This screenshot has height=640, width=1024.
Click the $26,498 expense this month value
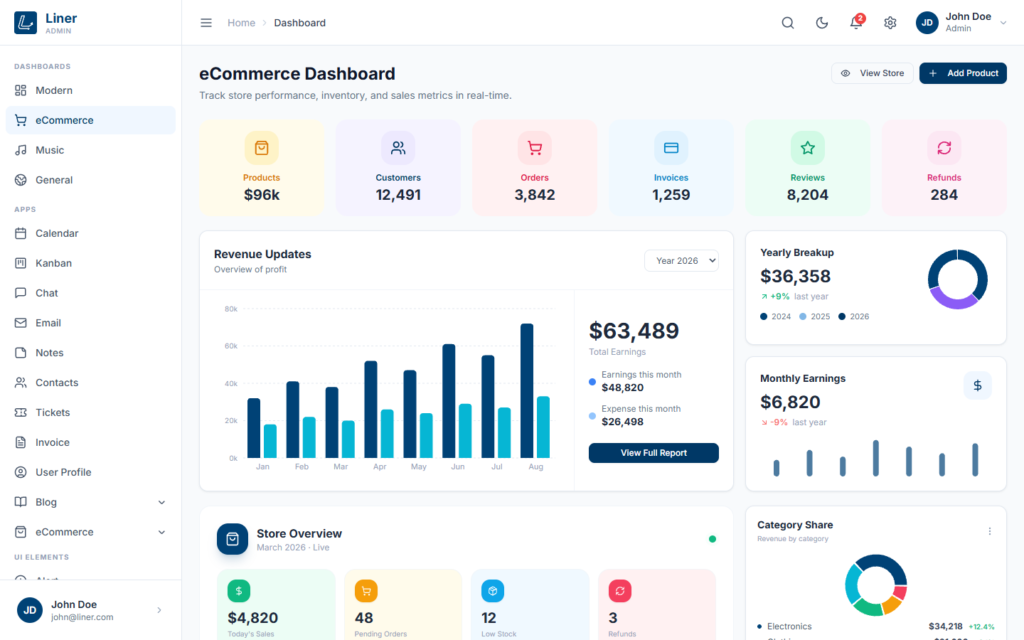tap(622, 422)
